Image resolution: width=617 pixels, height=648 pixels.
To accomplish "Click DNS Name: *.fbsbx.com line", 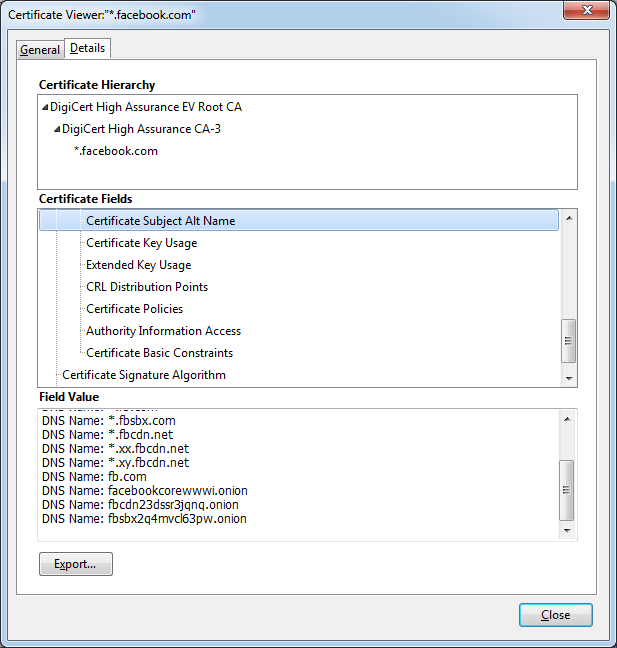I will (x=109, y=421).
